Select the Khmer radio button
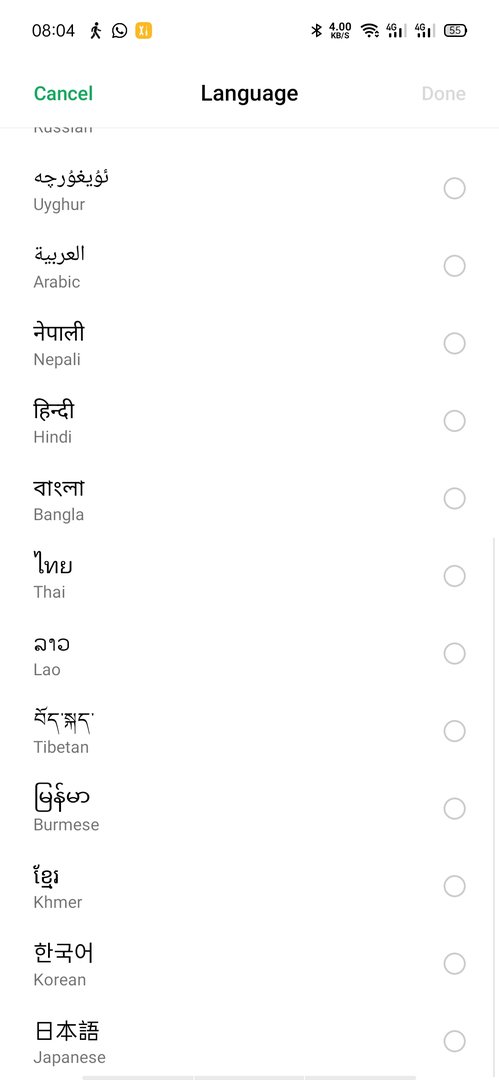 (454, 886)
